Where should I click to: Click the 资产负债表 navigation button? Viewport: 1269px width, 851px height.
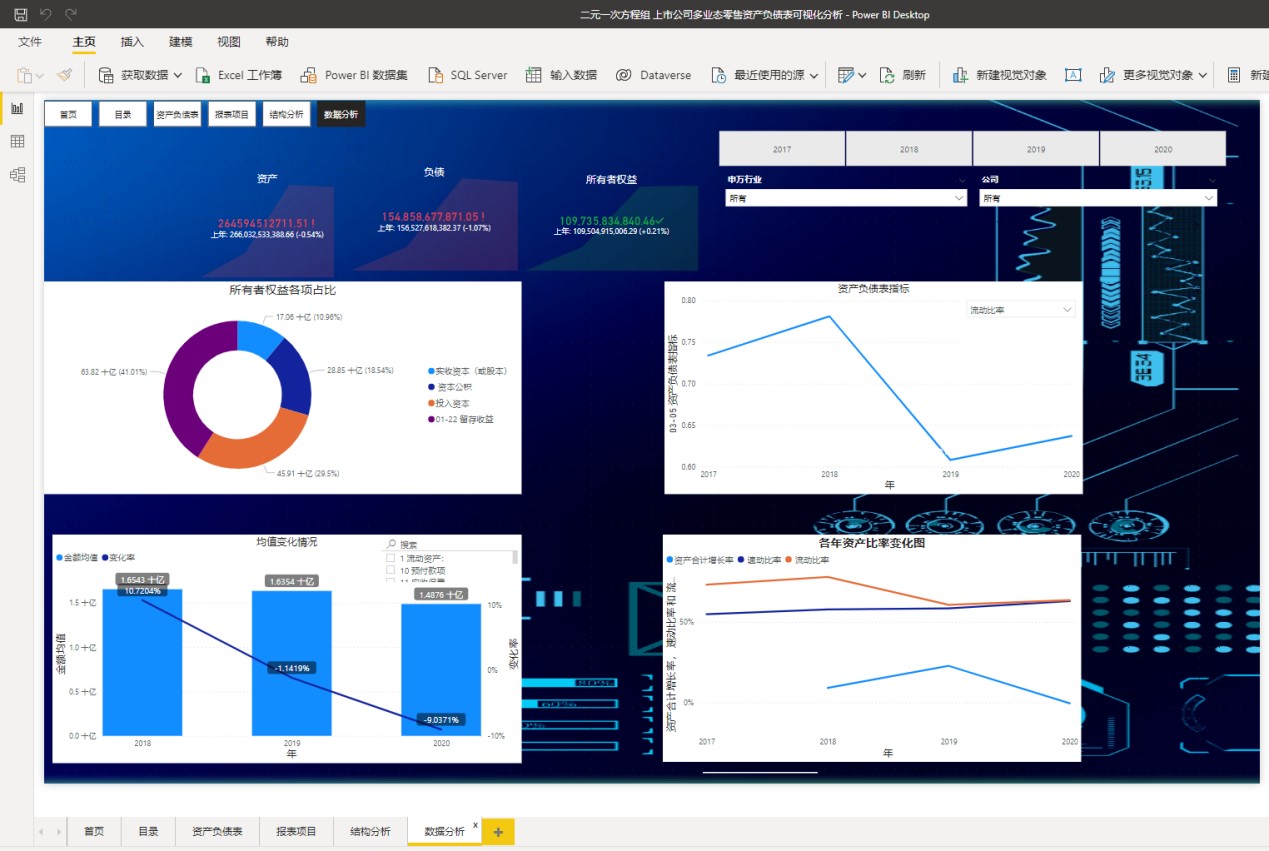click(x=177, y=114)
